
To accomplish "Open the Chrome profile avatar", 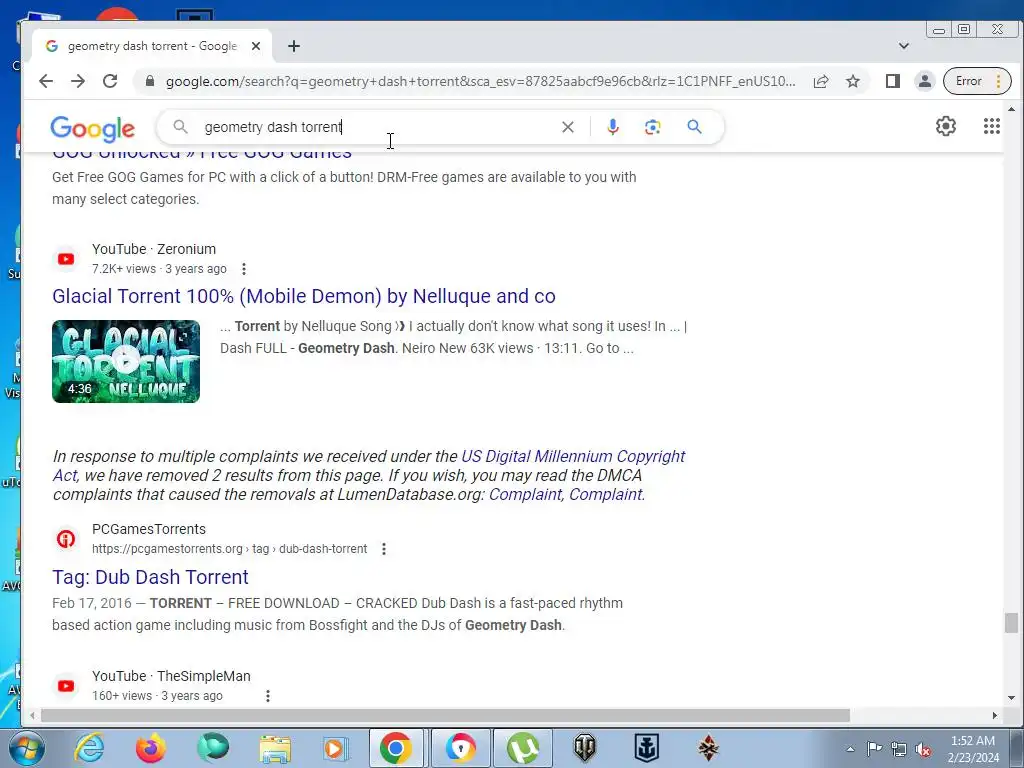I will tap(925, 81).
